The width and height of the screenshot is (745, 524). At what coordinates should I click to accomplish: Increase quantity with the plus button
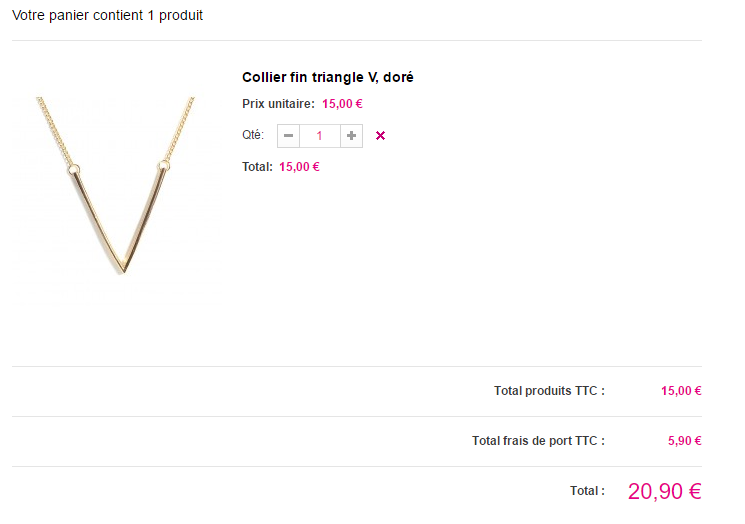click(x=351, y=135)
